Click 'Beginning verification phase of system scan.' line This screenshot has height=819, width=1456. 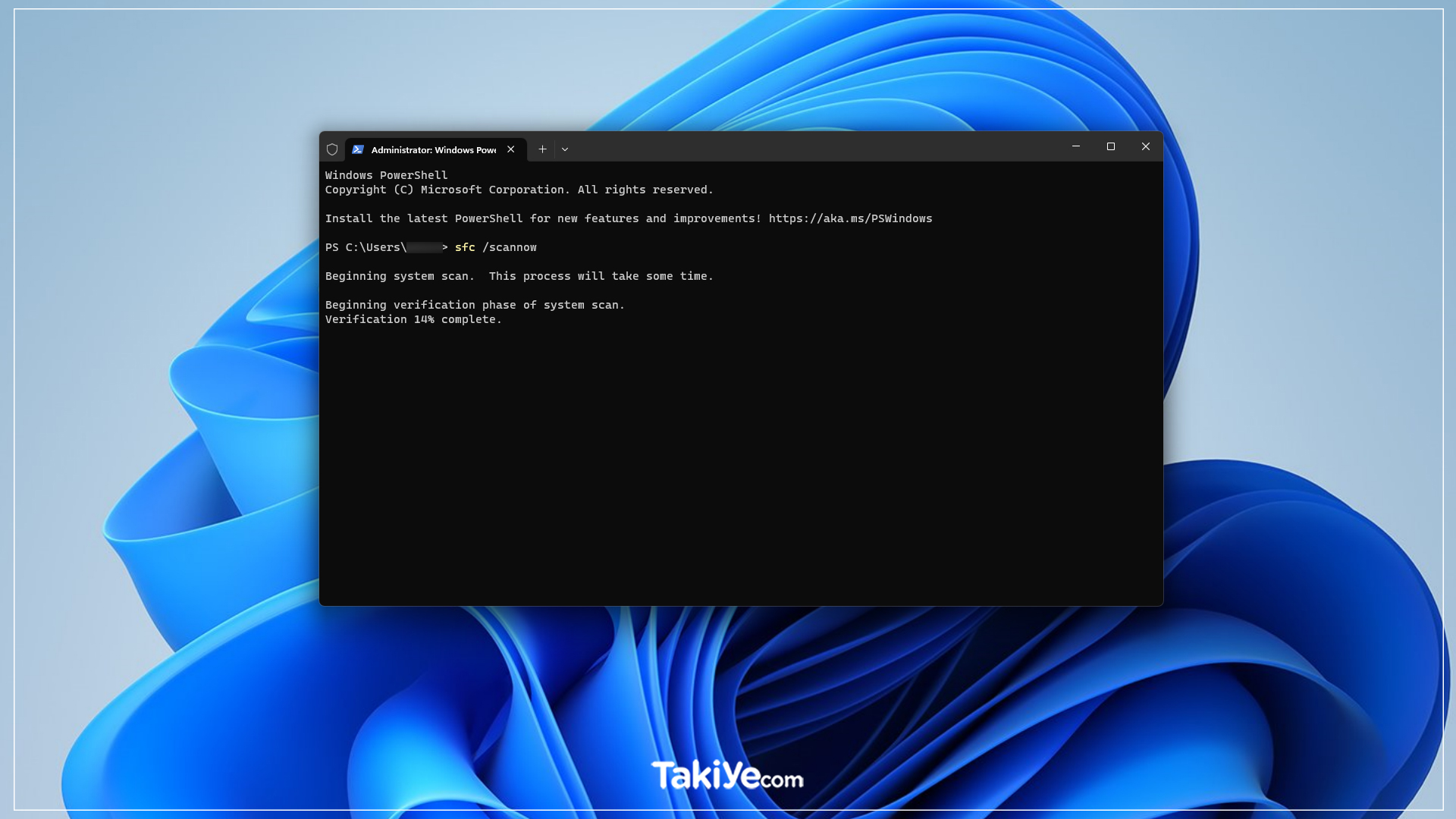pyautogui.click(x=475, y=305)
